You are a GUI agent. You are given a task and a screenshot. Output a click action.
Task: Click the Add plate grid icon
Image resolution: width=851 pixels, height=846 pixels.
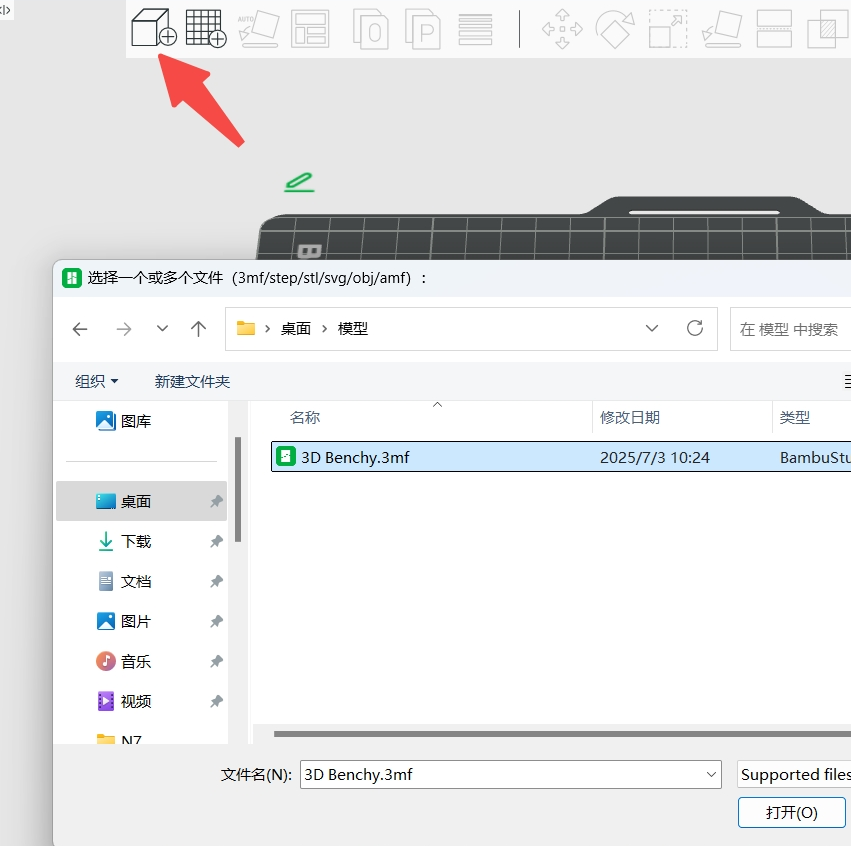(206, 28)
